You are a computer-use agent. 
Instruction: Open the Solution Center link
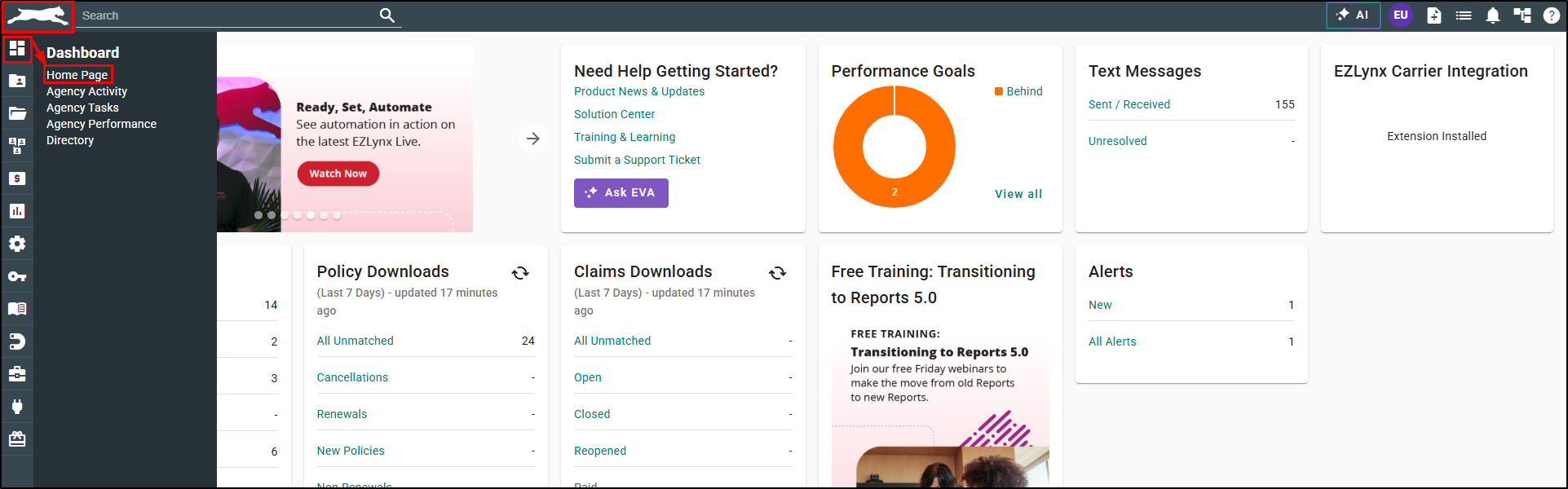coord(614,114)
